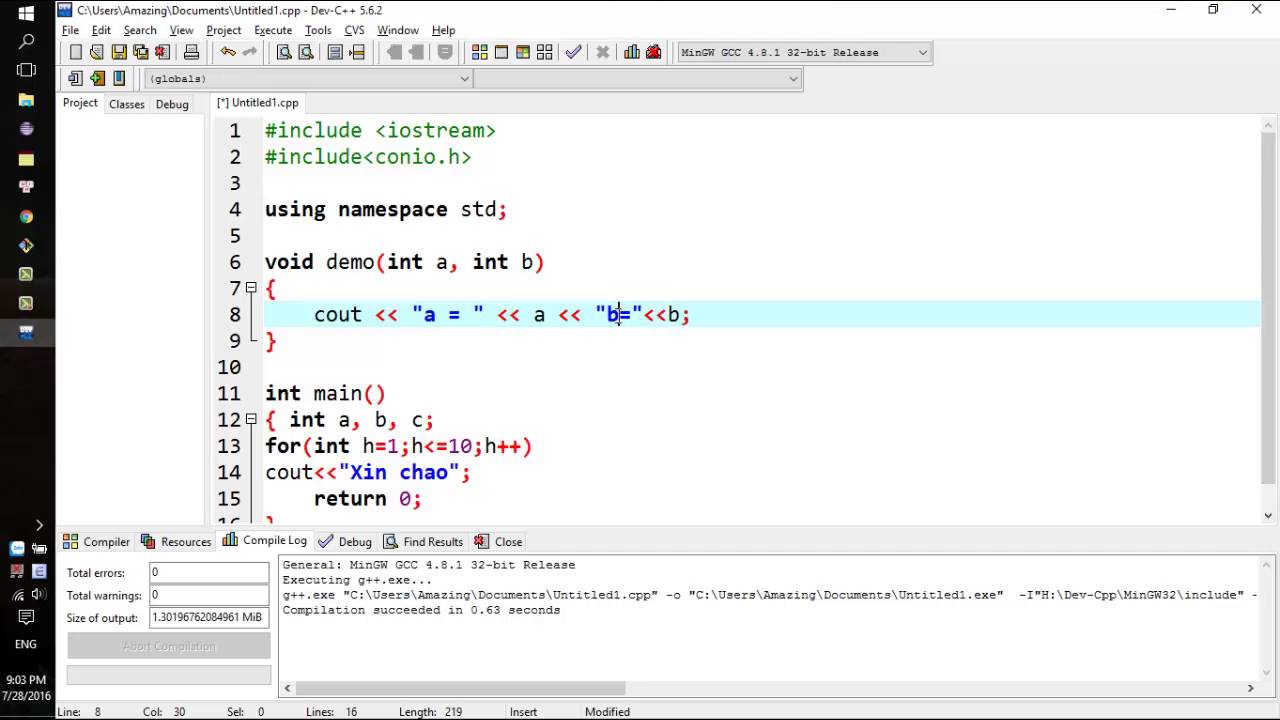The width and height of the screenshot is (1280, 720).
Task: Open the Search menu
Action: coord(140,30)
